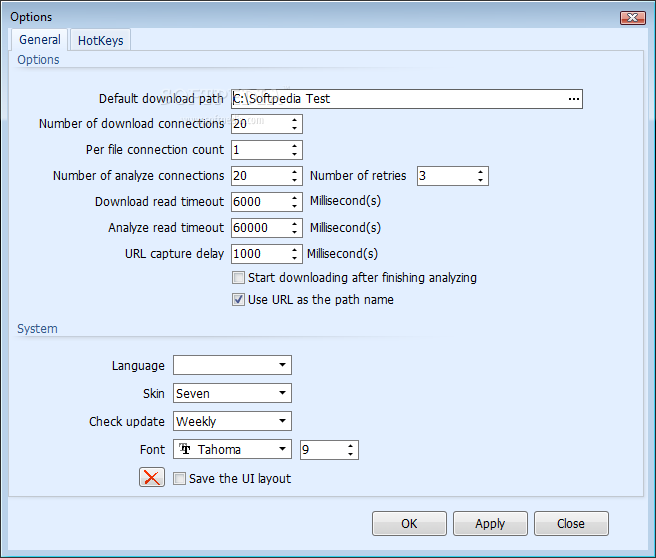Open the browse ellipsis button for download path
Viewport: 656px width, 558px height.
tap(574, 99)
